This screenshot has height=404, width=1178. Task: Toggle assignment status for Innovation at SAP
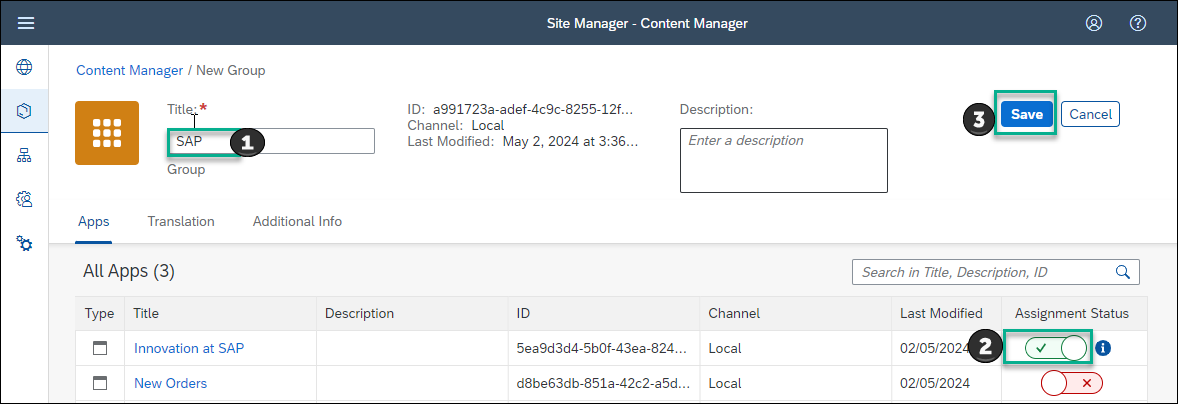tap(1056, 348)
